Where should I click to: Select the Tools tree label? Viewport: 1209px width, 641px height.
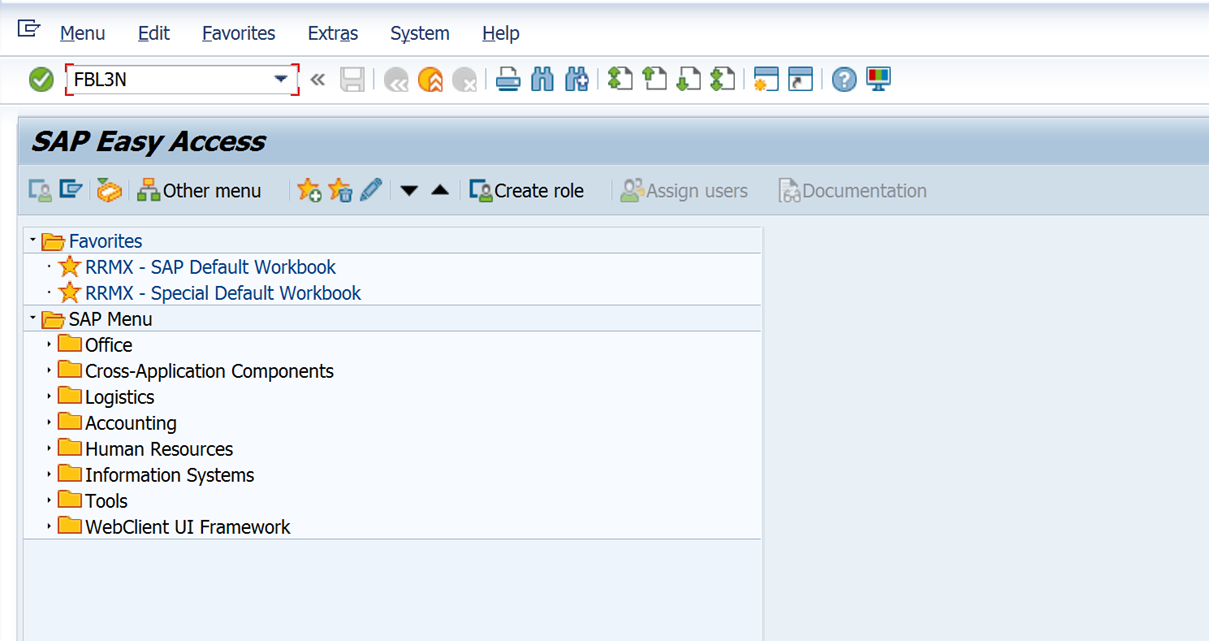[x=107, y=501]
